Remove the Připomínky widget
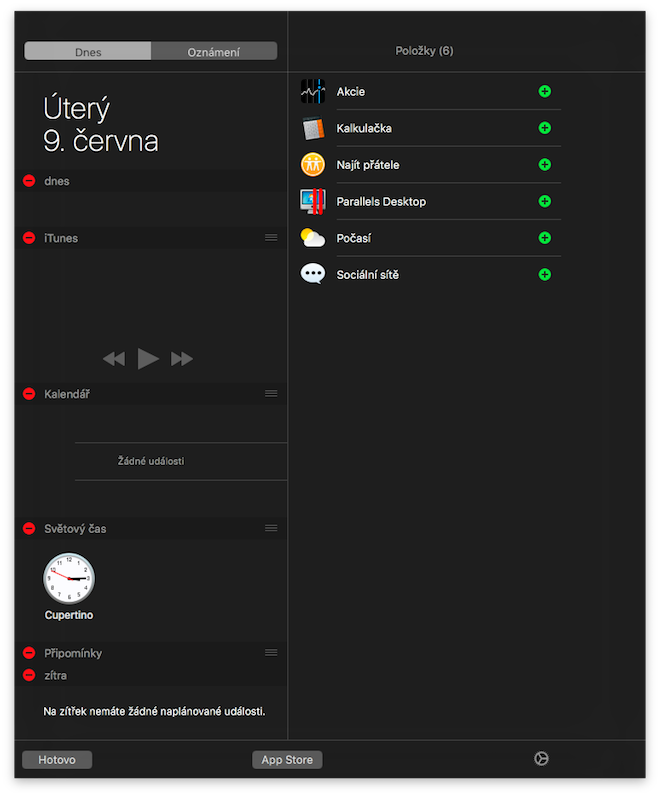 point(29,653)
